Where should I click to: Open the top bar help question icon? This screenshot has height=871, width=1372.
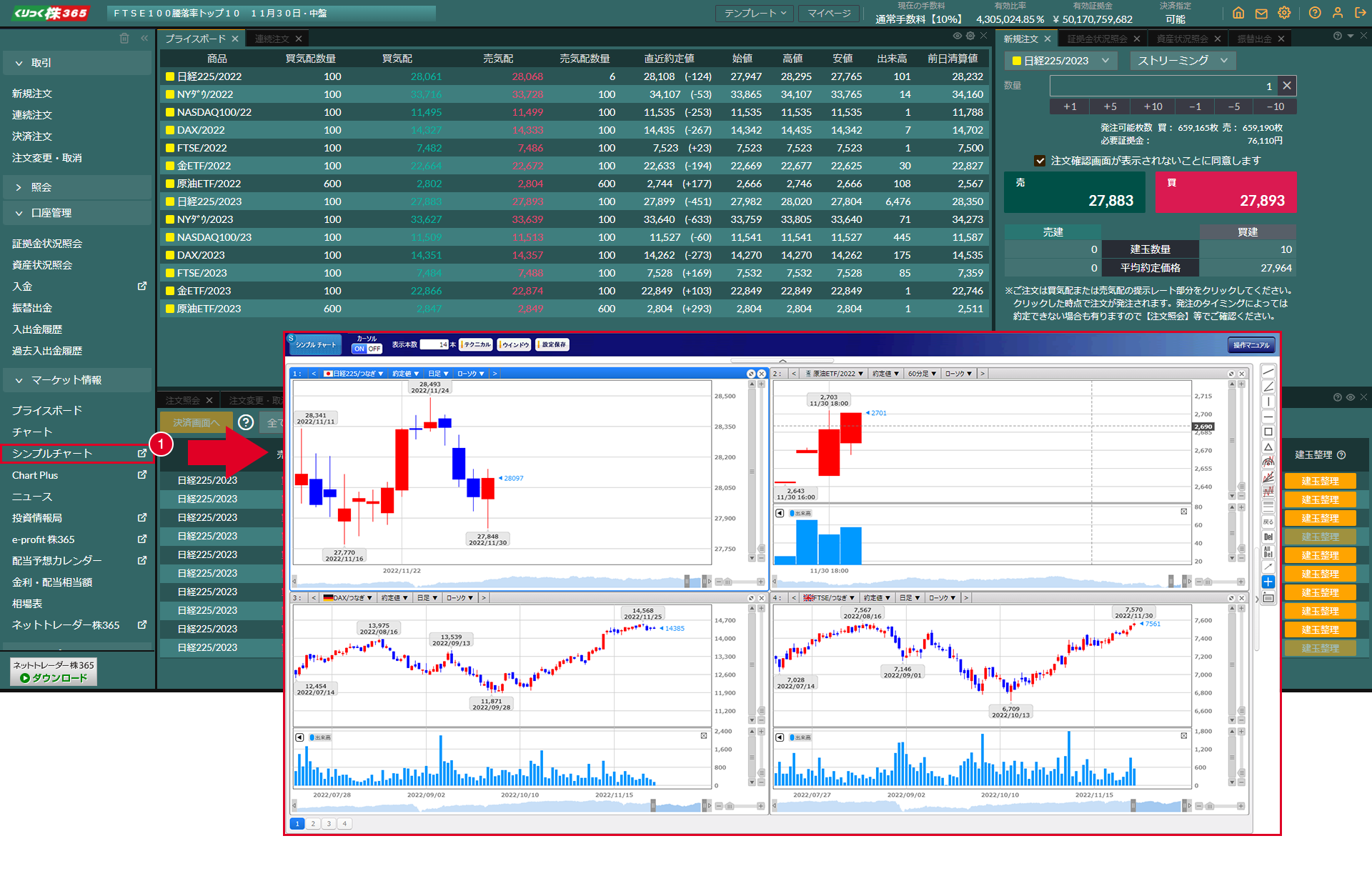[x=1315, y=13]
